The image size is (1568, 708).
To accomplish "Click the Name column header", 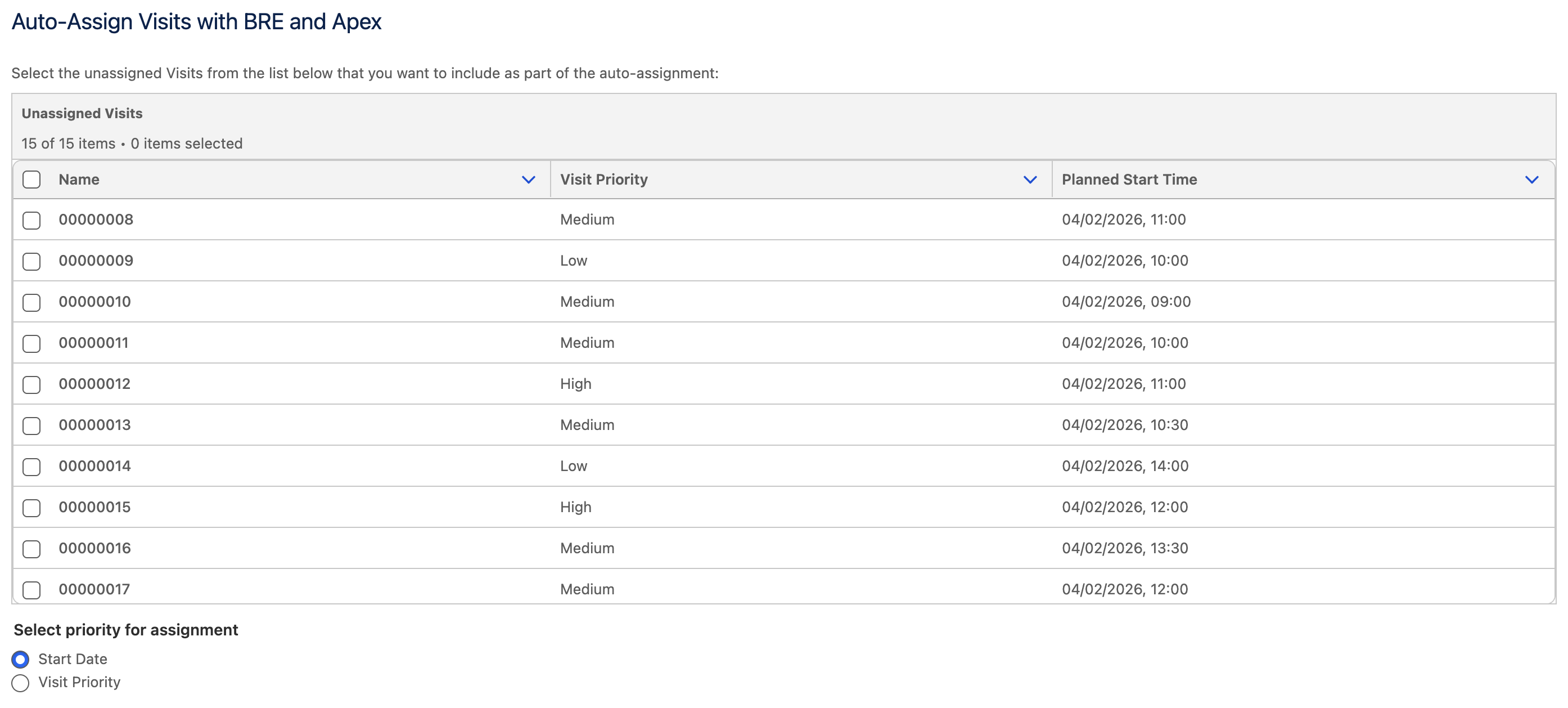I will 79,180.
